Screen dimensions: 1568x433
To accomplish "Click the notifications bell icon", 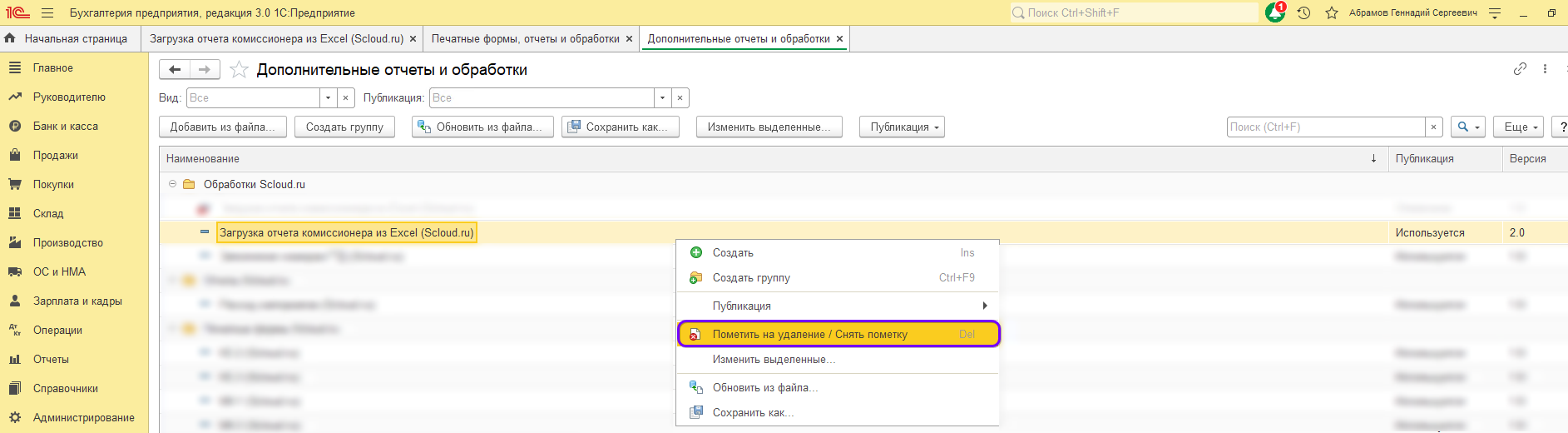I will pos(1275,12).
